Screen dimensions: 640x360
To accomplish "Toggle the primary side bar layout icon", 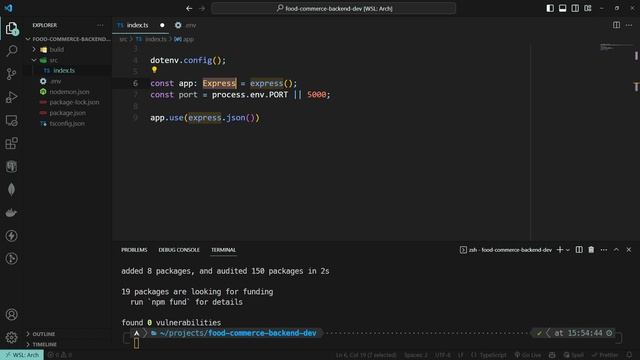I will tap(550, 8).
